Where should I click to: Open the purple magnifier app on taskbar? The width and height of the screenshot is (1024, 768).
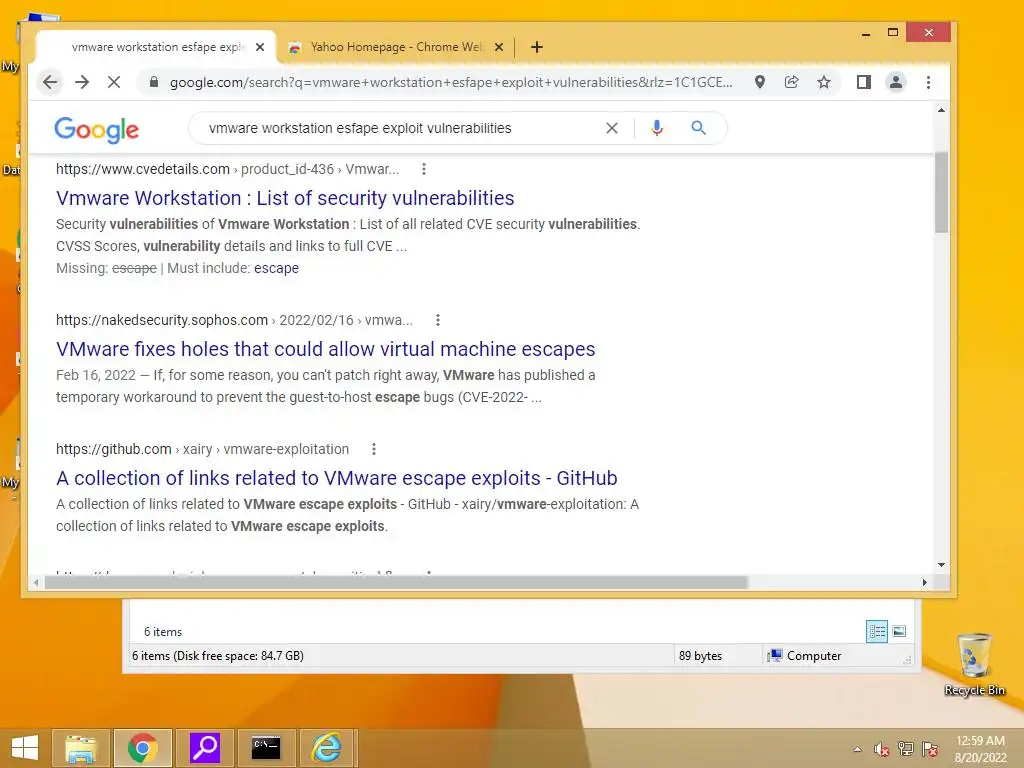(x=204, y=748)
